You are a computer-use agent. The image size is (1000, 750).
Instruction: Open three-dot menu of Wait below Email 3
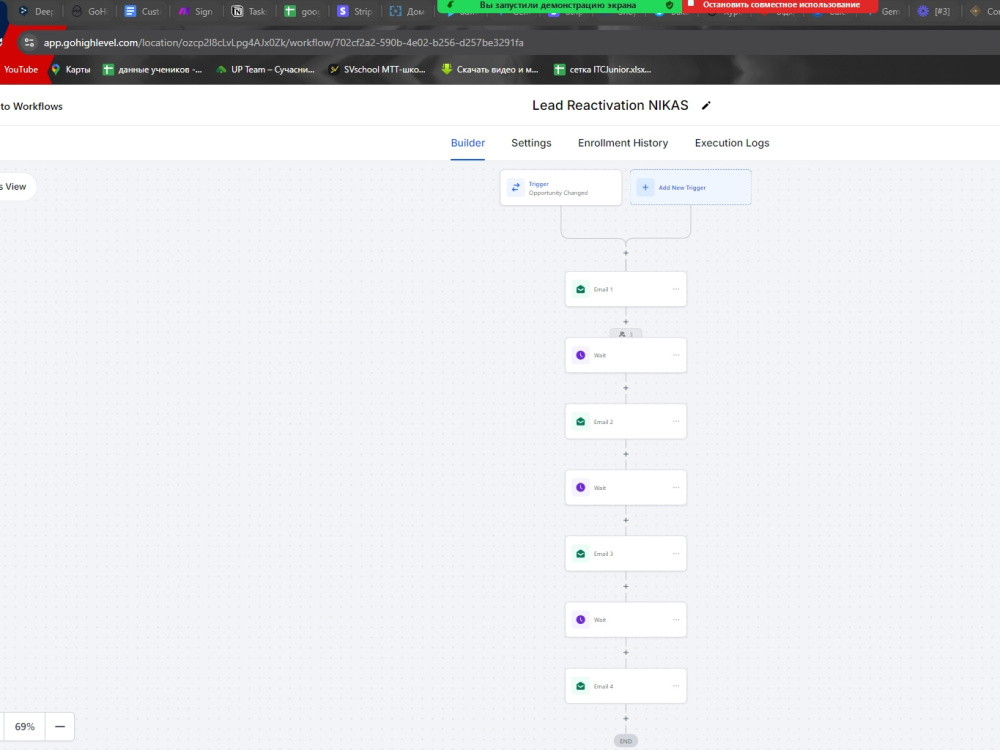tap(676, 619)
